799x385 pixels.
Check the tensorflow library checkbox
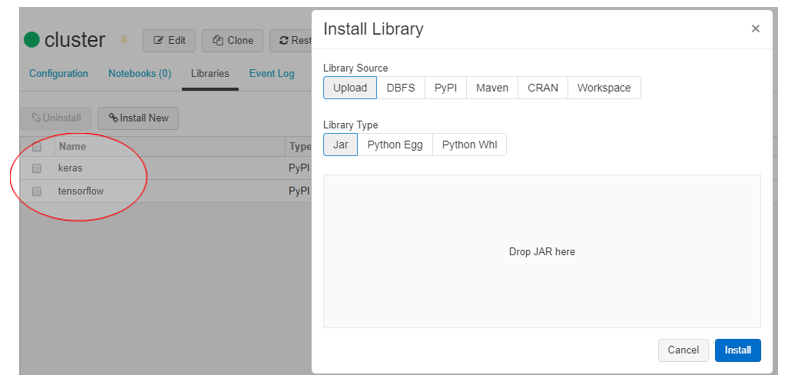click(37, 191)
